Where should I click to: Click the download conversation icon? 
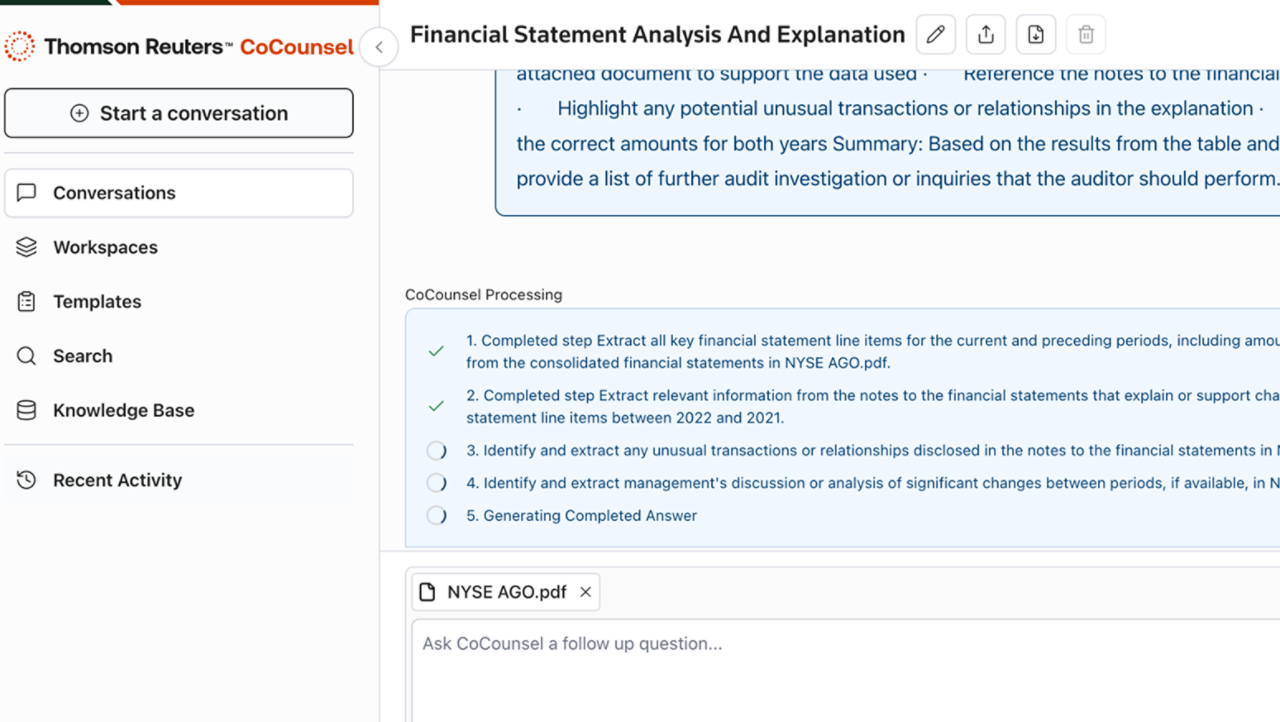[x=1036, y=35]
